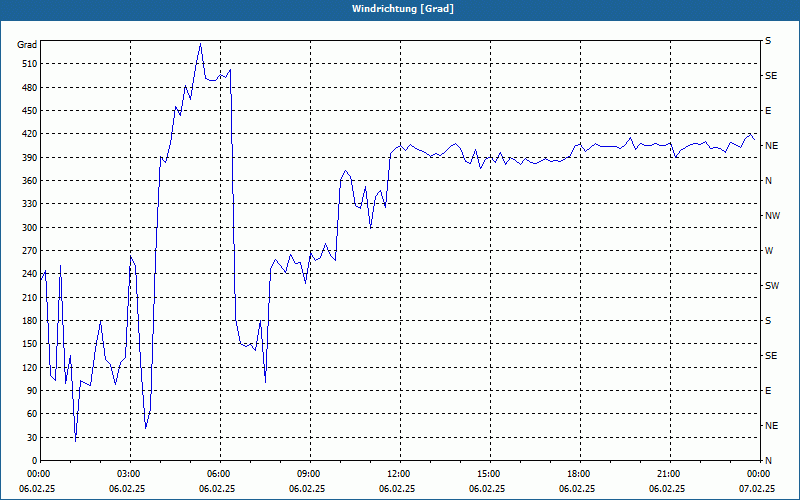Image resolution: width=800 pixels, height=500 pixels.
Task: Click the 60 y-axis tick label
Action: (32, 414)
